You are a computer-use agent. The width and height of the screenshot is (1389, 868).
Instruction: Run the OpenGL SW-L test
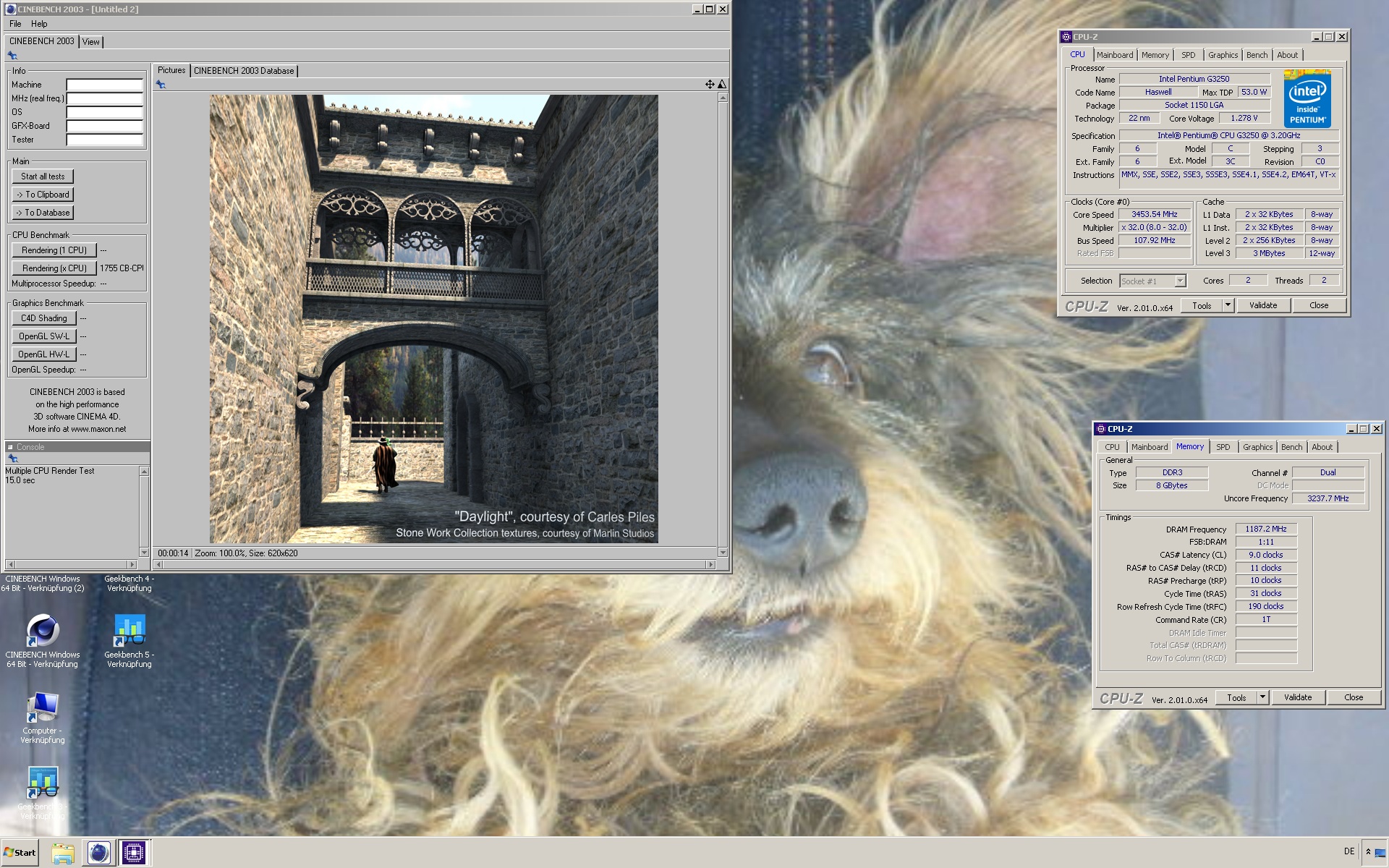click(43, 336)
